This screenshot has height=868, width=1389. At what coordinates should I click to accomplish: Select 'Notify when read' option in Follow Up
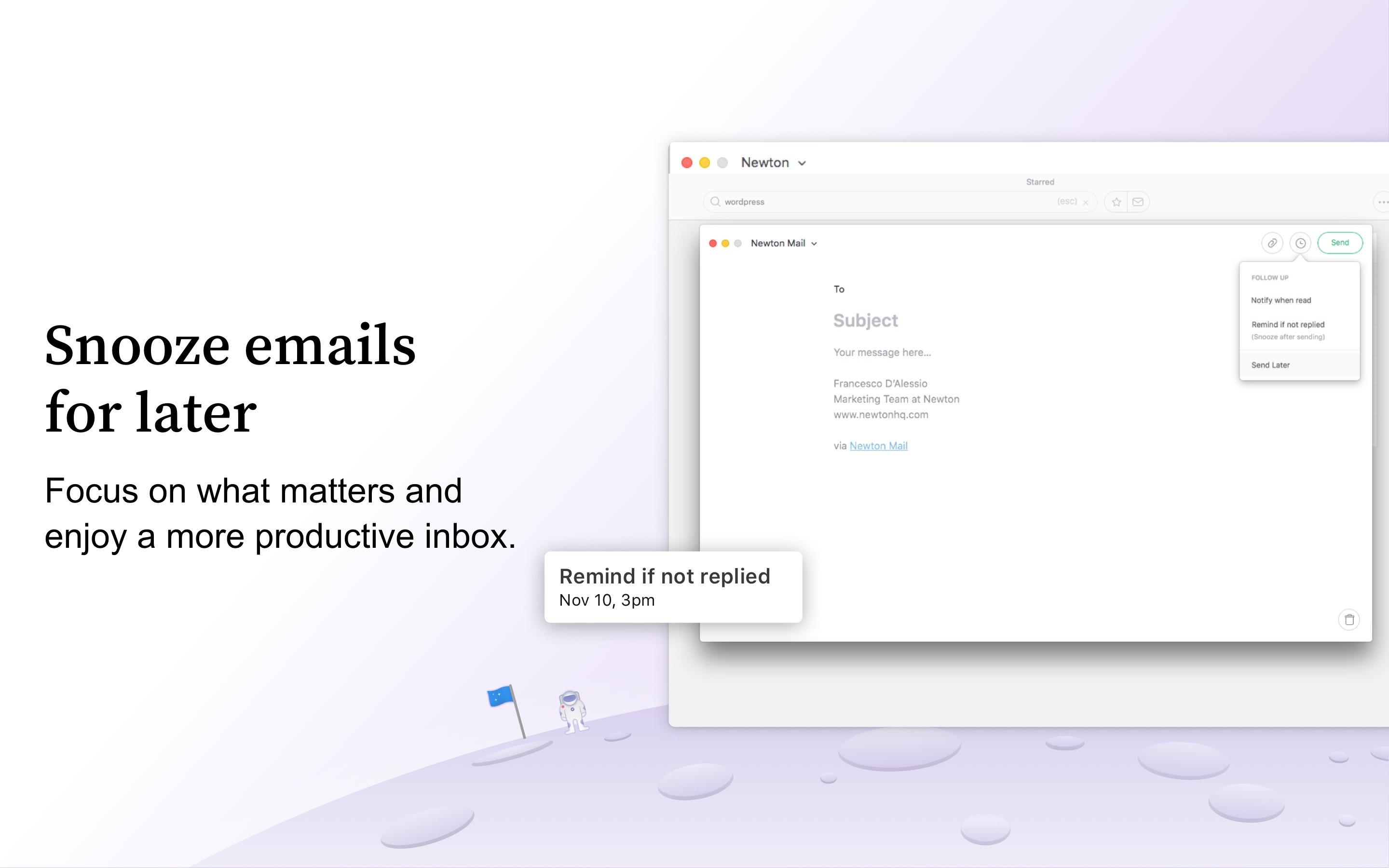[x=1283, y=300]
